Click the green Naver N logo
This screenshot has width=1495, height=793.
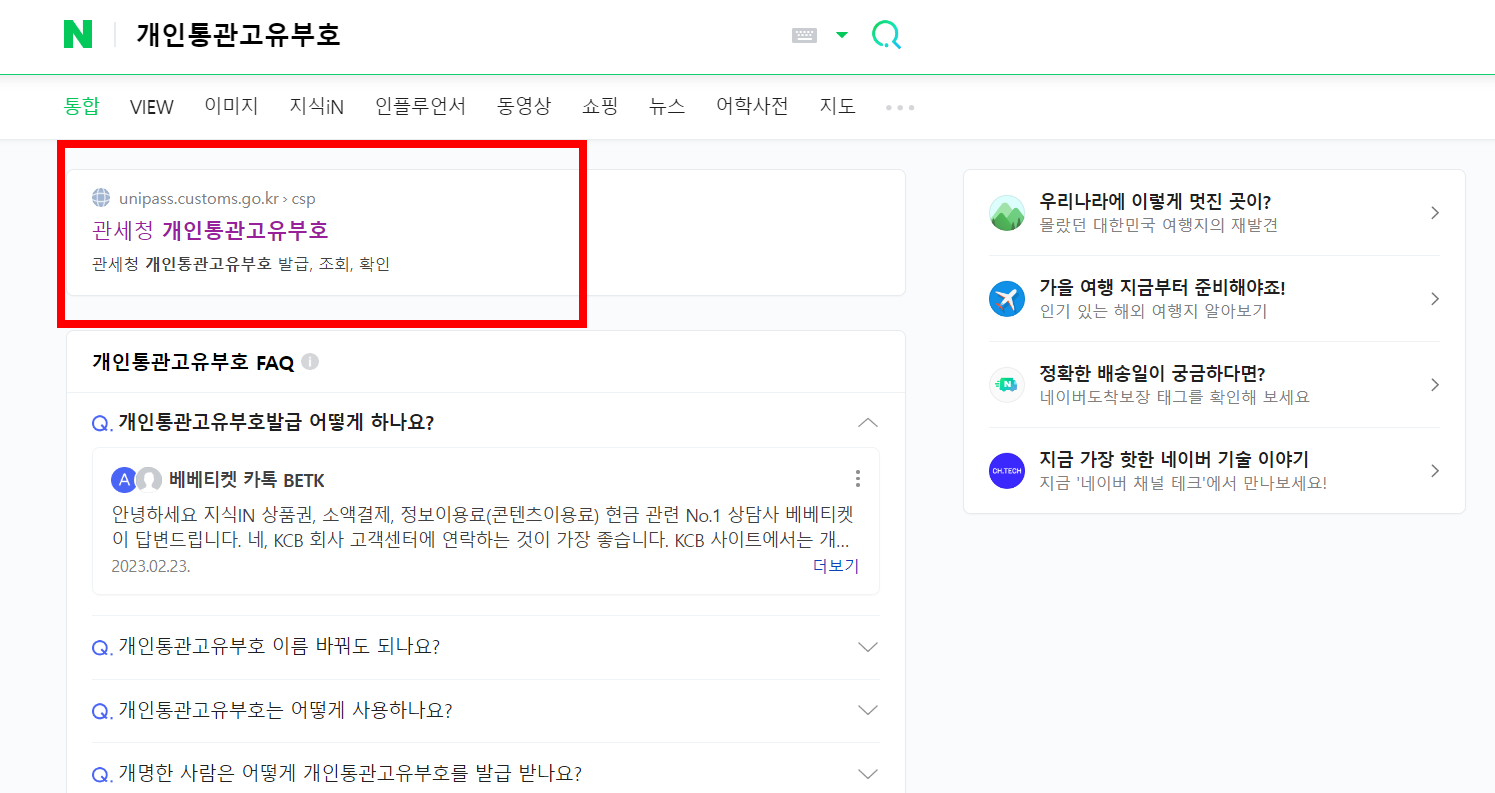pos(77,35)
